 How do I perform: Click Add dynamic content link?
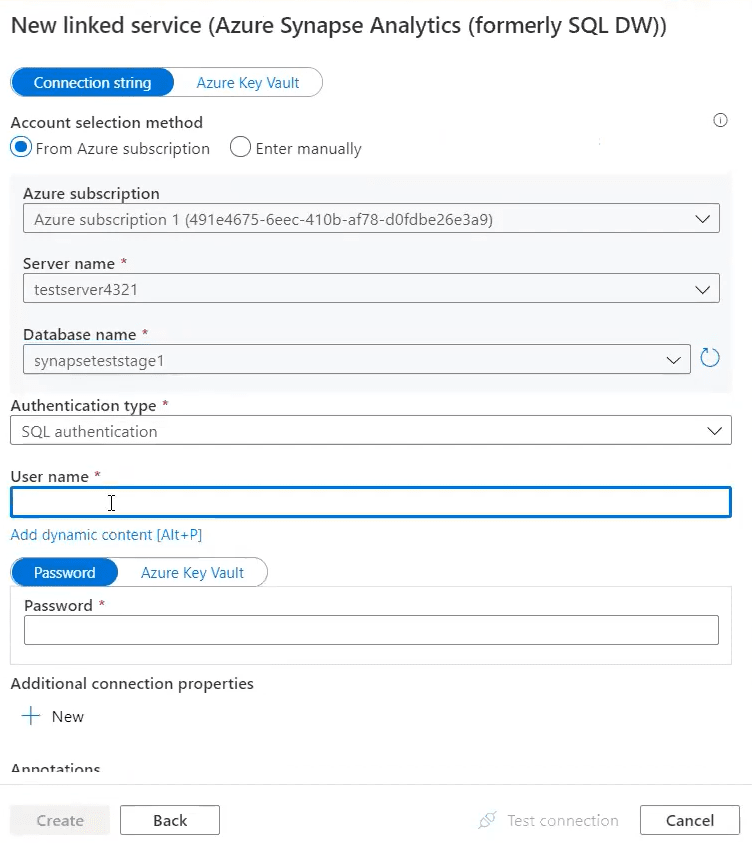pyautogui.click(x=106, y=535)
